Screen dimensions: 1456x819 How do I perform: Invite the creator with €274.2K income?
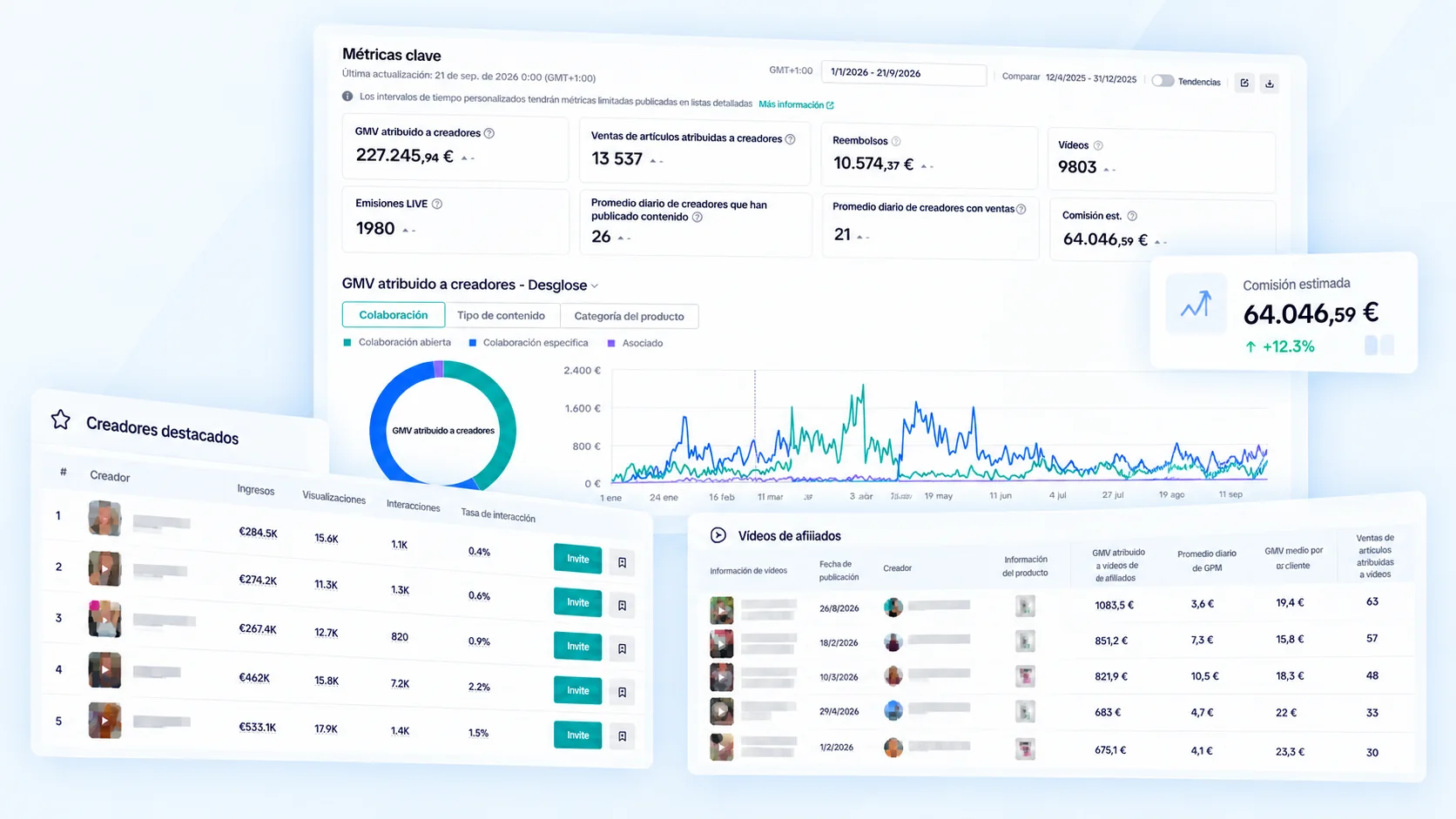pos(578,602)
